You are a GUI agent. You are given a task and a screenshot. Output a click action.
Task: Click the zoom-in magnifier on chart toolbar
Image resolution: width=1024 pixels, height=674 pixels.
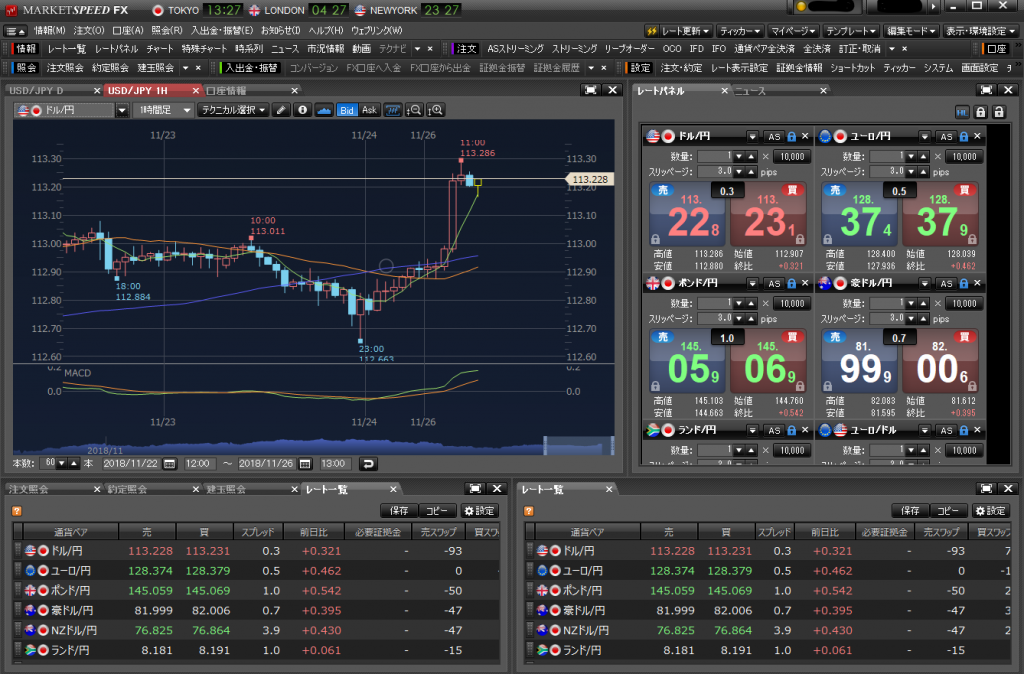coord(435,110)
